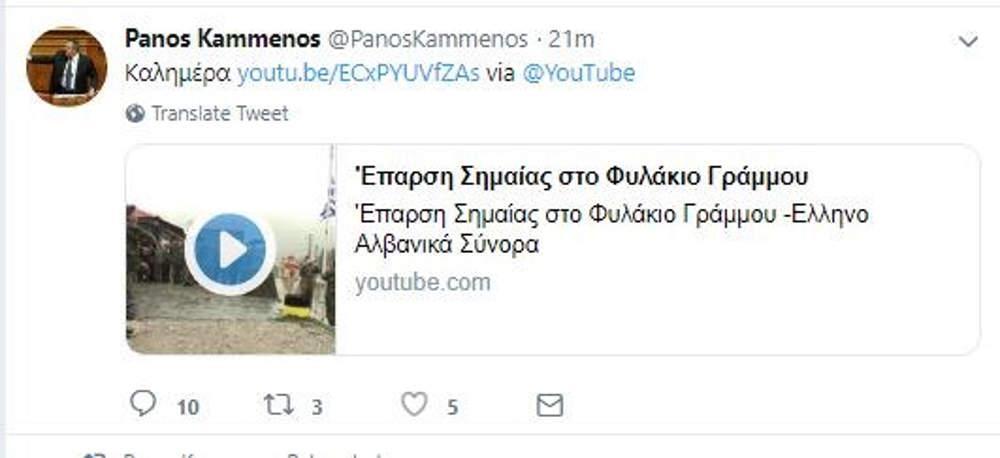The image size is (1000, 458).
Task: Click the envelope direct message icon
Action: point(550,405)
